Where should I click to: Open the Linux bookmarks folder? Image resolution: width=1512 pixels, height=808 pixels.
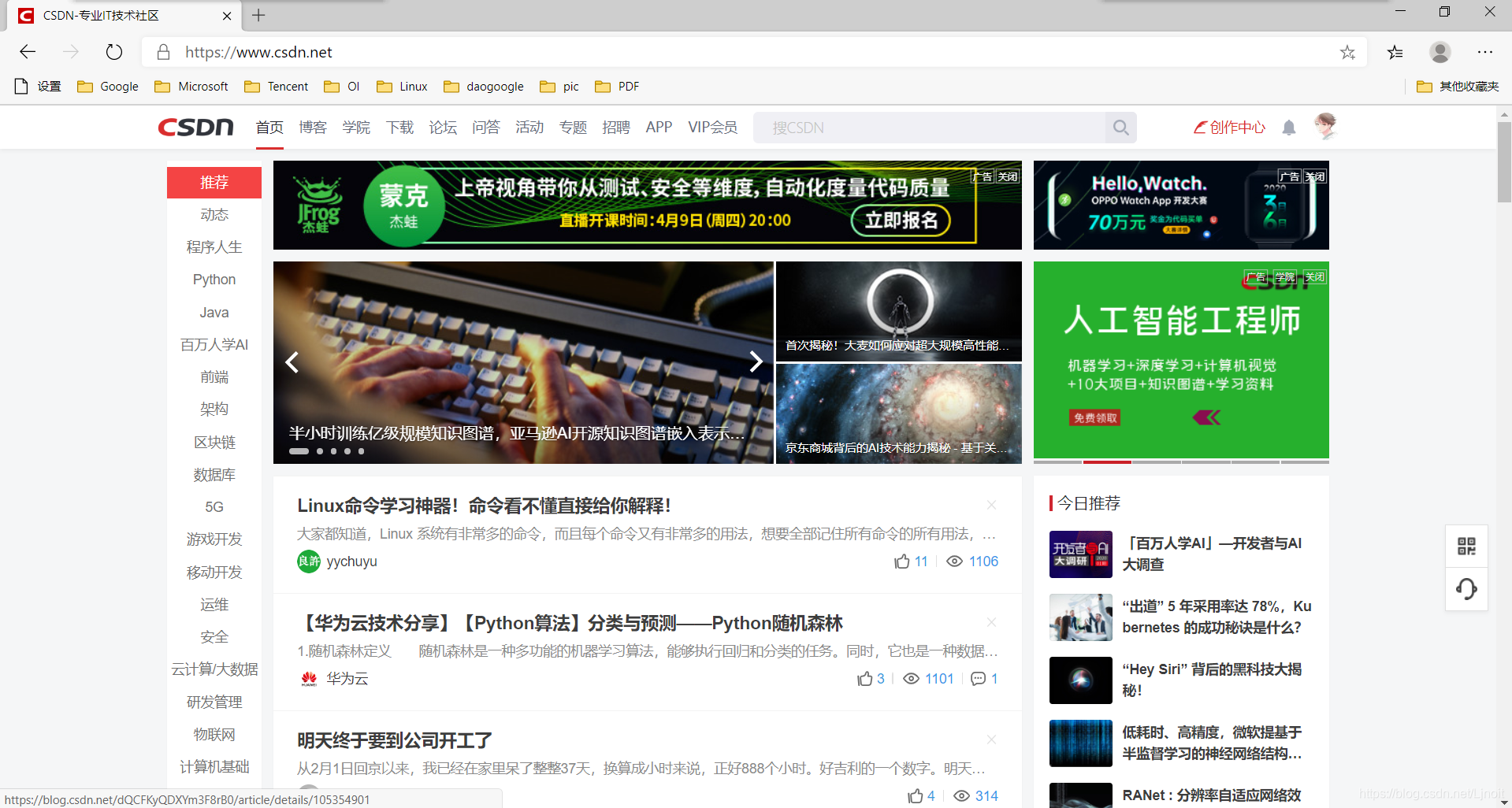tap(402, 87)
